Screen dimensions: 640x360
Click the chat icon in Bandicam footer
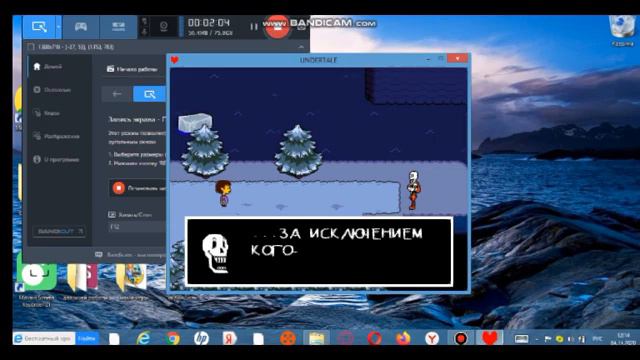point(99,254)
